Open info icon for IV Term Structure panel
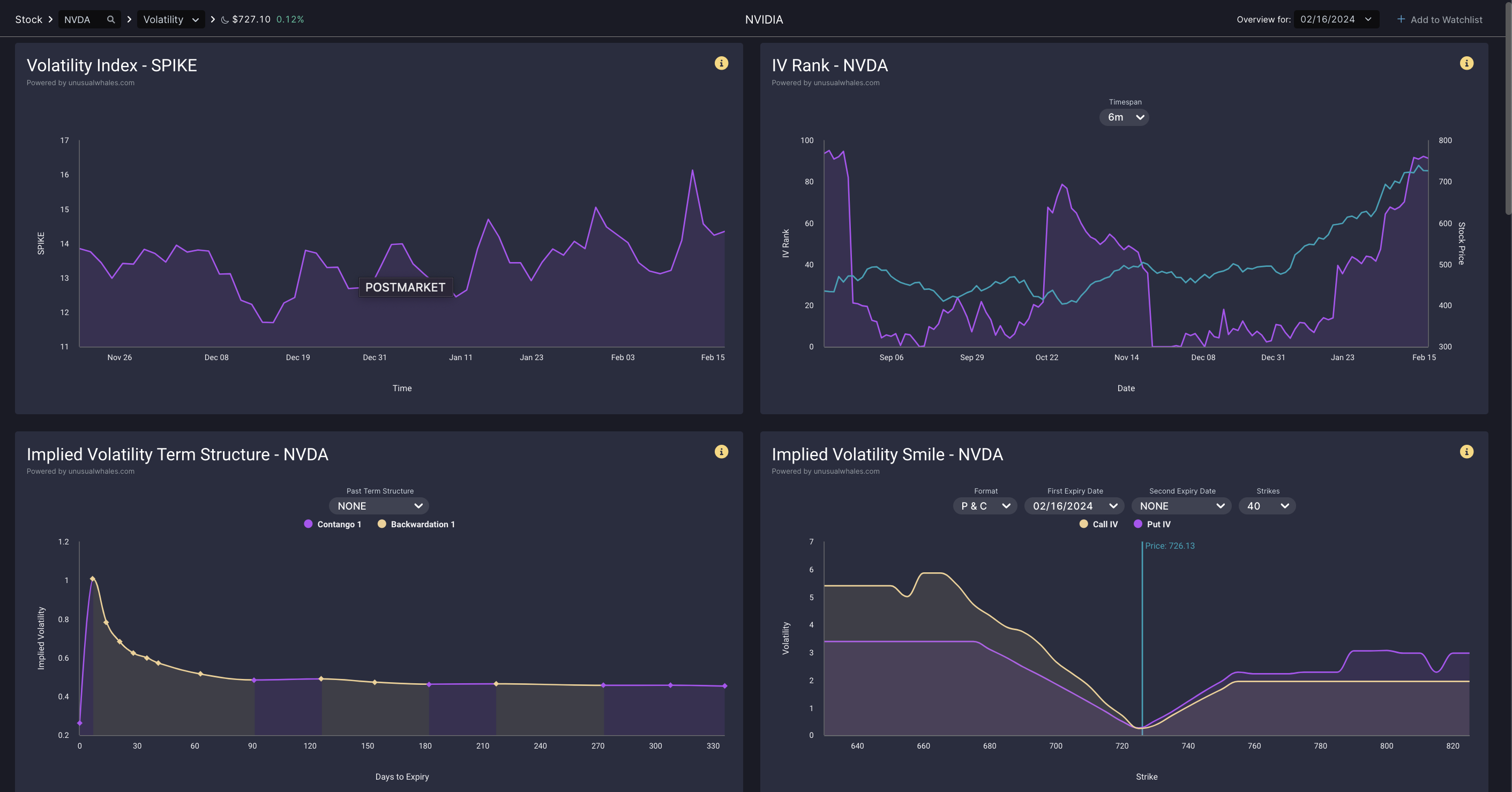1512x792 pixels. click(x=721, y=452)
